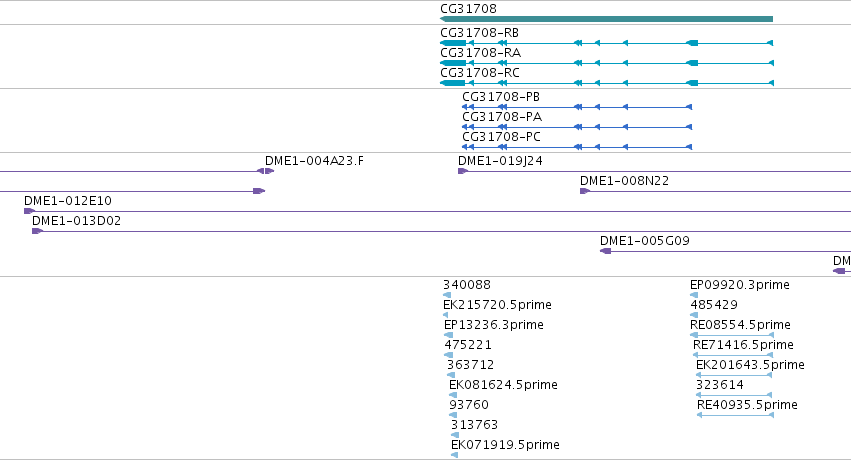Click EST RE40935.5prime label
The width and height of the screenshot is (851, 460).
tap(747, 406)
